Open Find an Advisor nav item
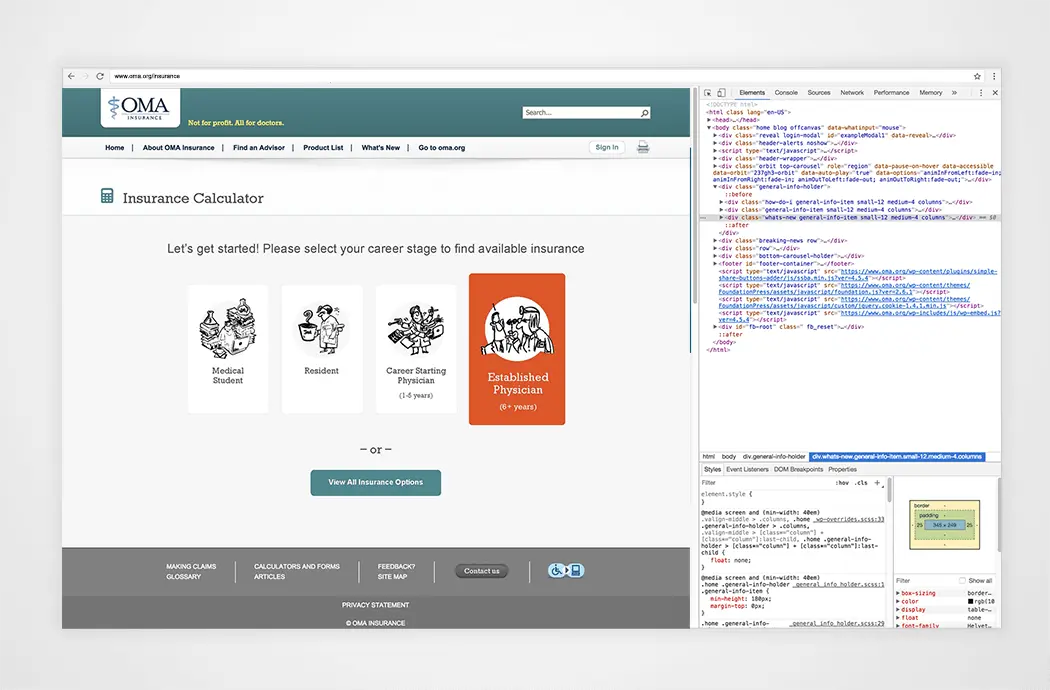Viewport: 1050px width, 690px height. pos(258,147)
